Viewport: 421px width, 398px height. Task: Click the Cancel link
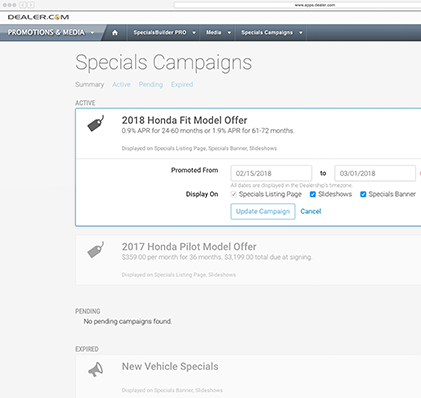(311, 211)
